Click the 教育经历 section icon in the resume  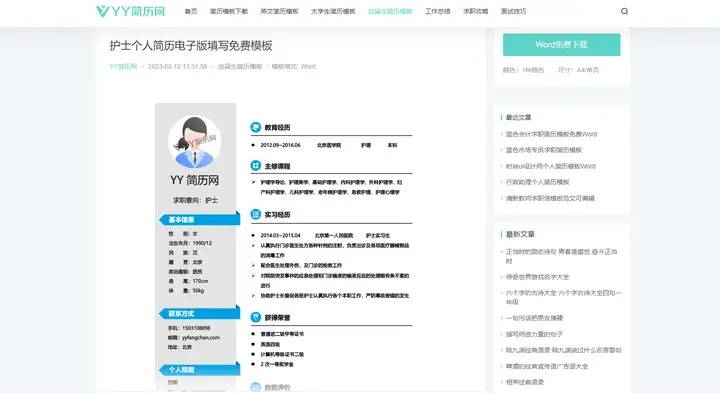[x=256, y=127]
